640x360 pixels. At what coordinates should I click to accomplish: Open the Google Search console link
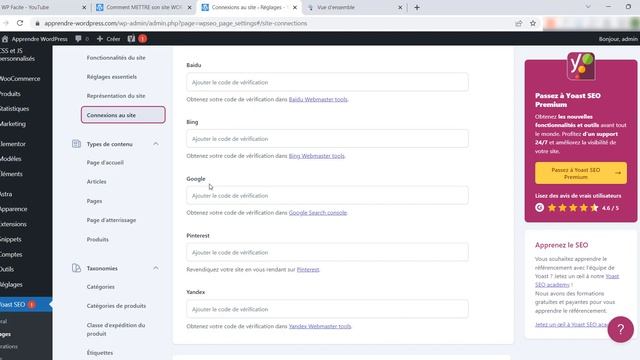tap(318, 213)
